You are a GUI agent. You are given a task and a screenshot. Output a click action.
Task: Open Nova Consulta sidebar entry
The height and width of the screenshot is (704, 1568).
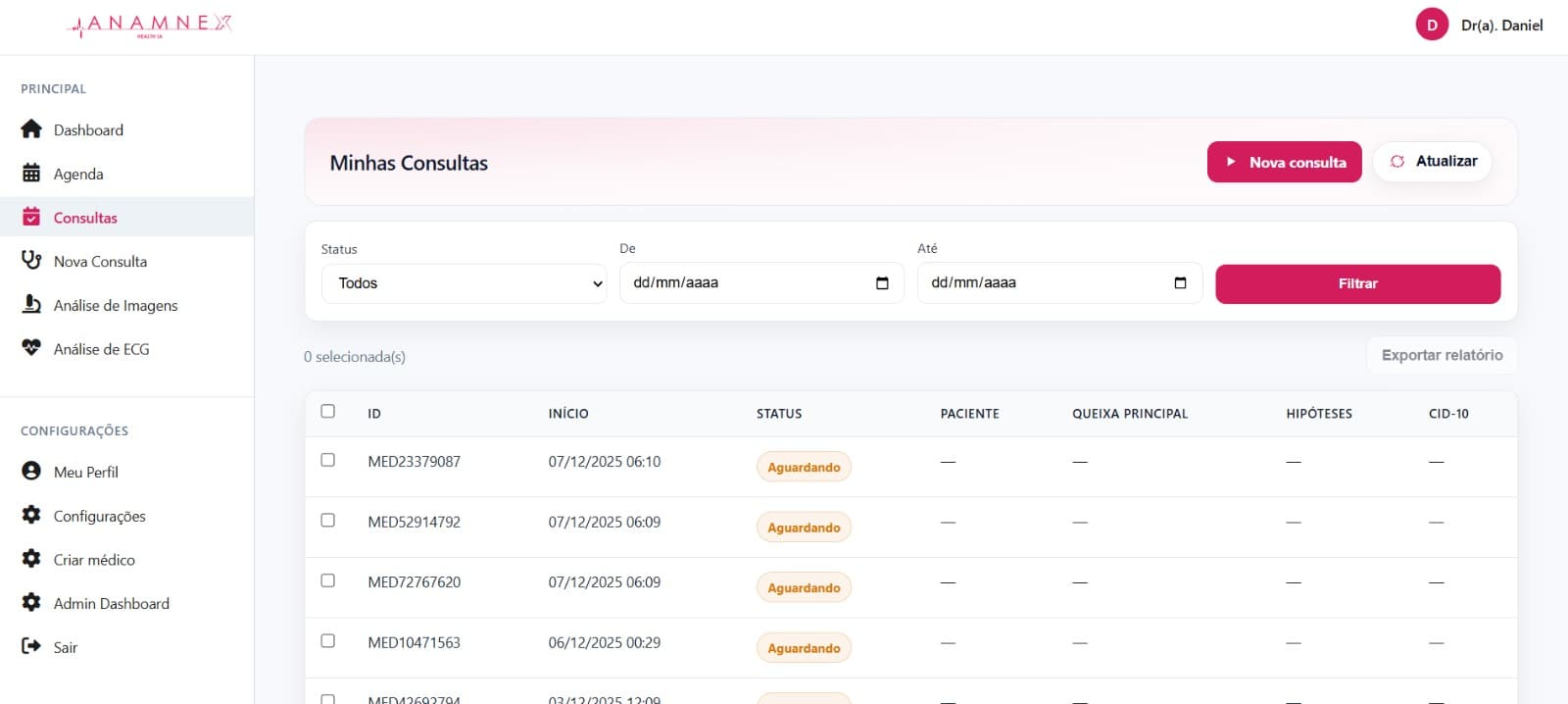127,261
